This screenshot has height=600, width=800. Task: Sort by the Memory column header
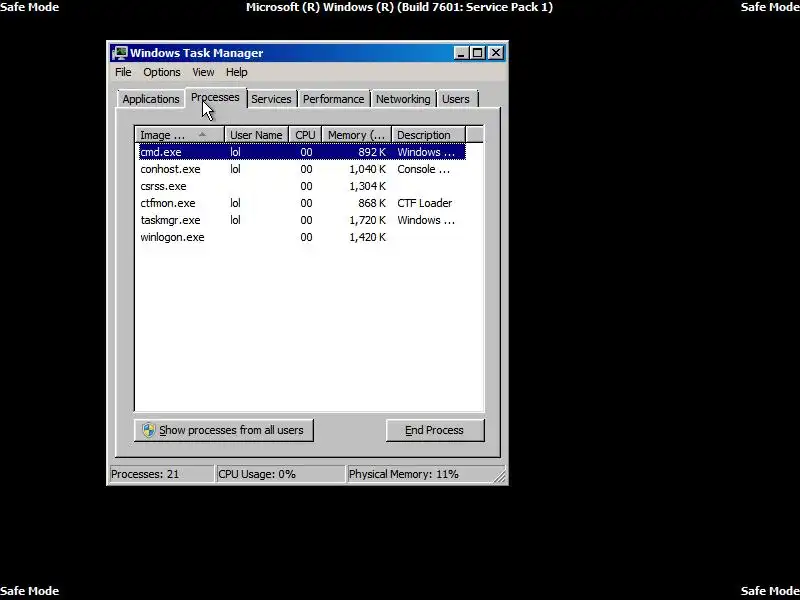point(357,135)
